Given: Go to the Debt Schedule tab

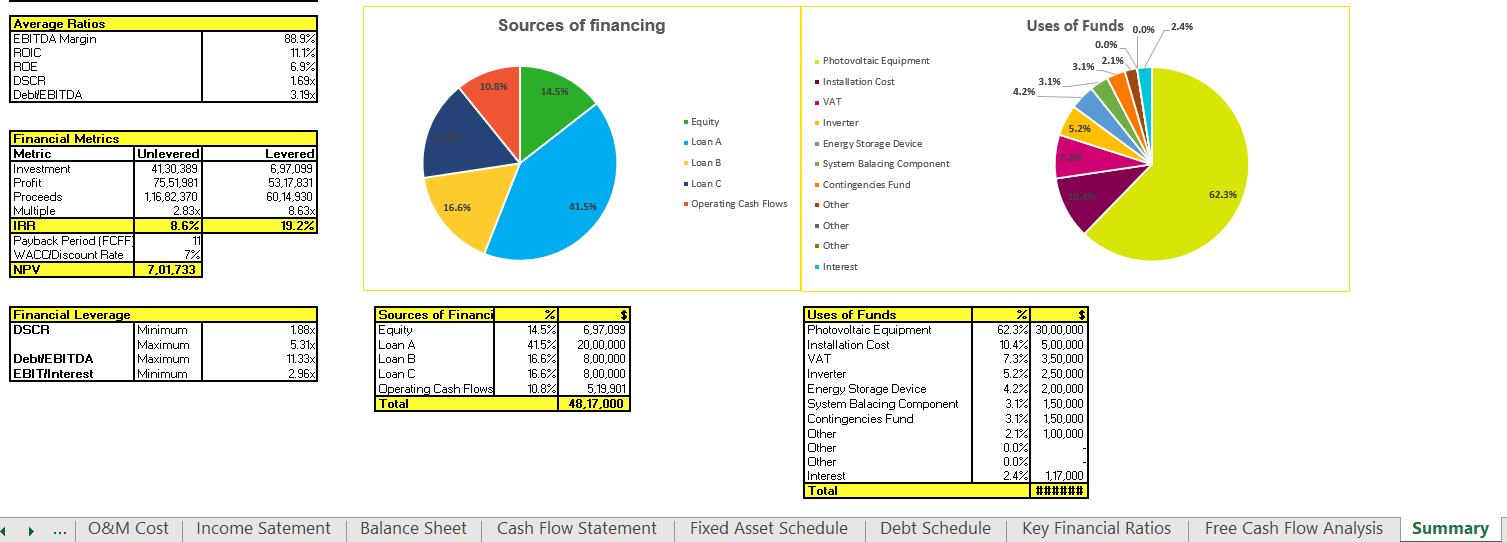Looking at the screenshot, I should coord(935,529).
